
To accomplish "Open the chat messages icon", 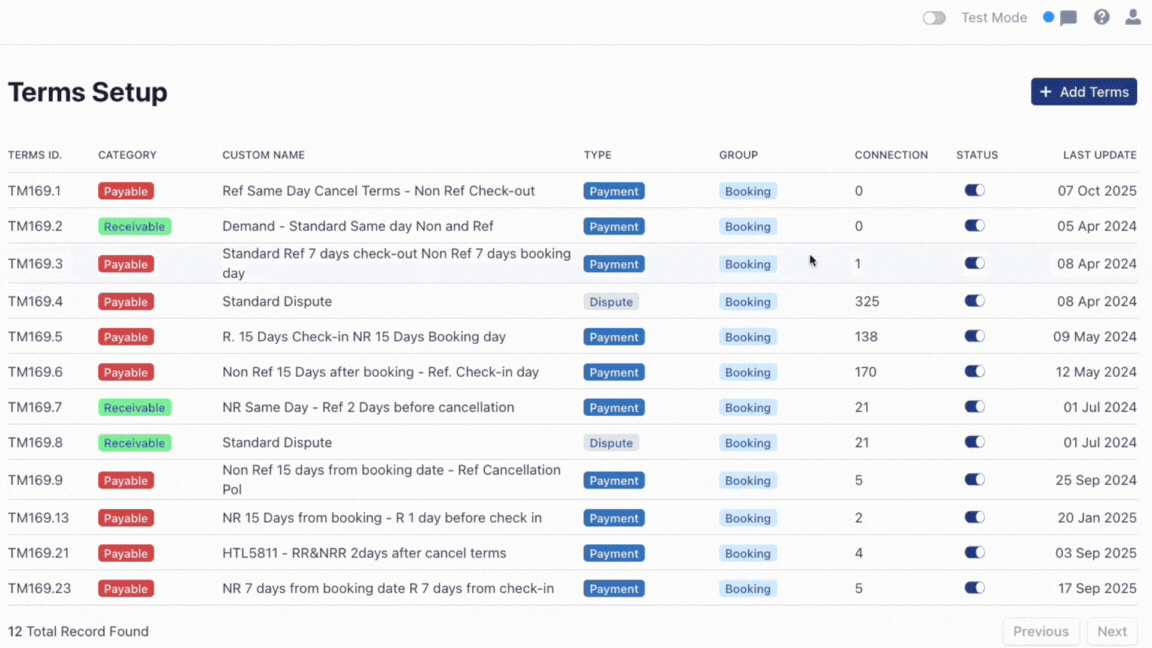I will pyautogui.click(x=1069, y=18).
